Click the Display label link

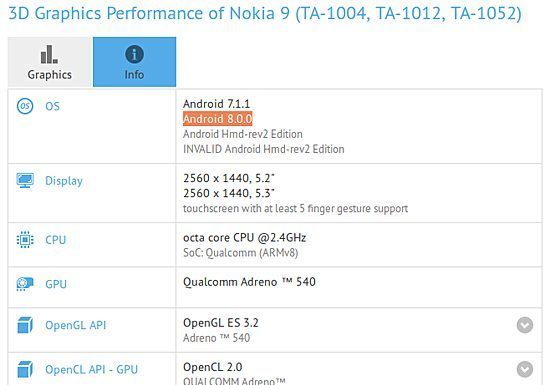click(x=64, y=181)
